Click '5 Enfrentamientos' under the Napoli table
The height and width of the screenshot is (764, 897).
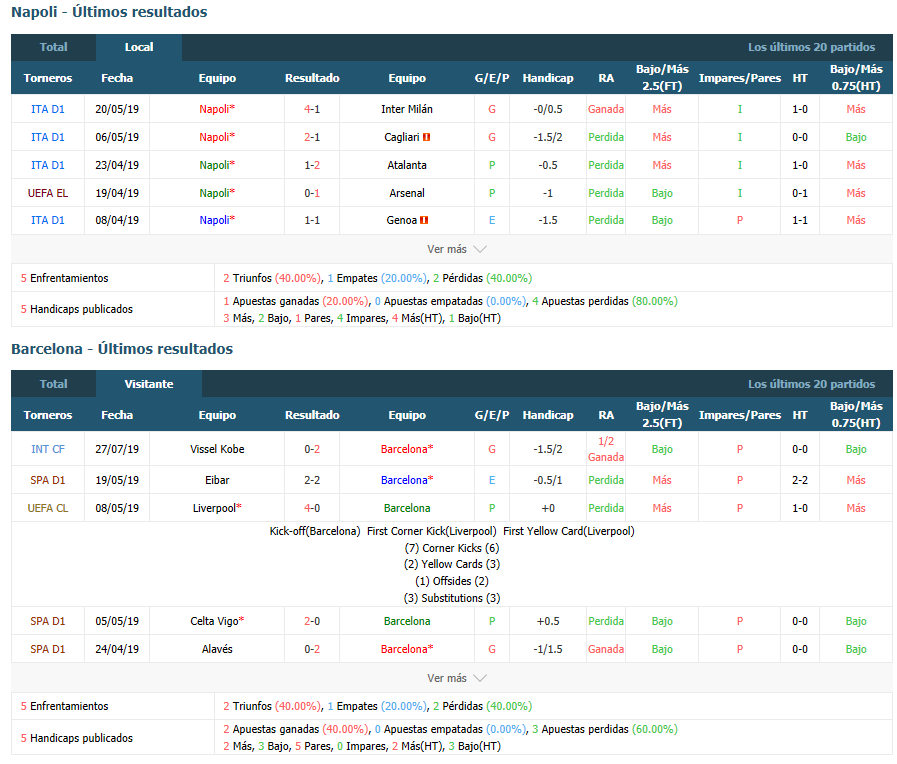coord(65,278)
